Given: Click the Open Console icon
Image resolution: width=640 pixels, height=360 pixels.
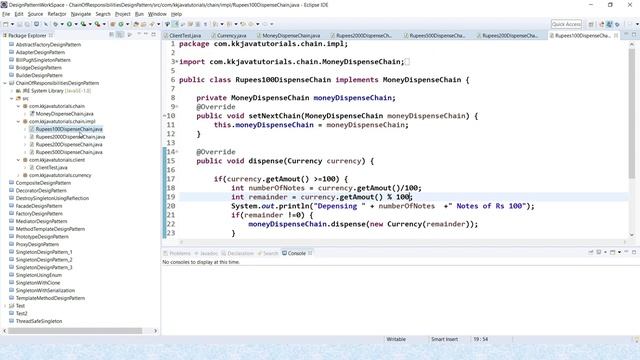Looking at the screenshot, I should [612, 253].
